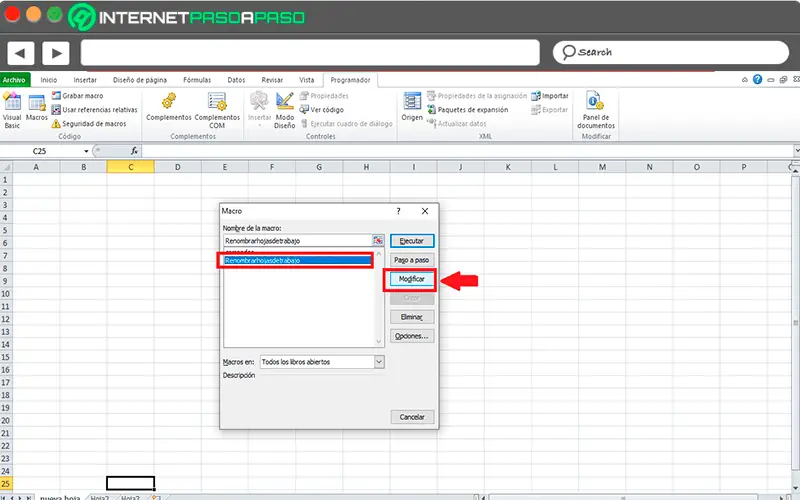
Task: Toggle Usar referencias relativas
Action: tap(95, 109)
